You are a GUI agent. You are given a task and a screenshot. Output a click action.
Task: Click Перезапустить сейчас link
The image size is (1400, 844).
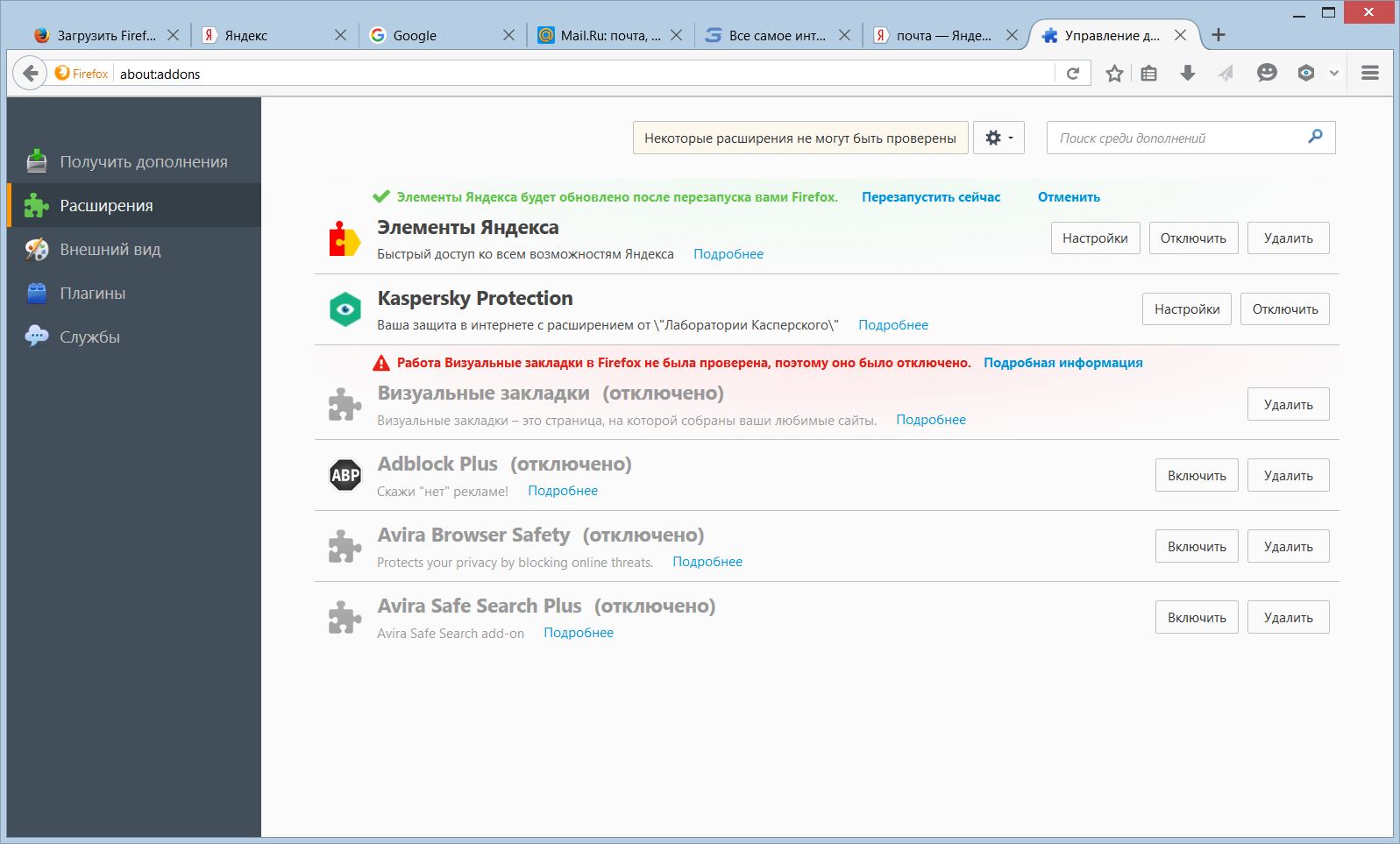[x=931, y=197]
